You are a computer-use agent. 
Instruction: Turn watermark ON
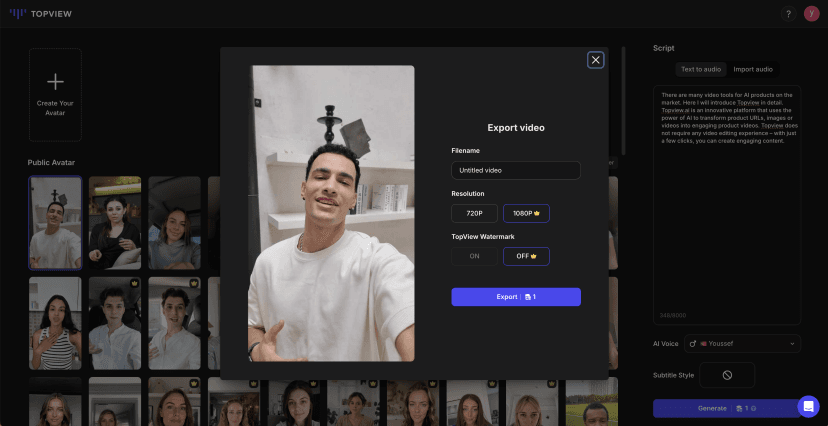474,256
